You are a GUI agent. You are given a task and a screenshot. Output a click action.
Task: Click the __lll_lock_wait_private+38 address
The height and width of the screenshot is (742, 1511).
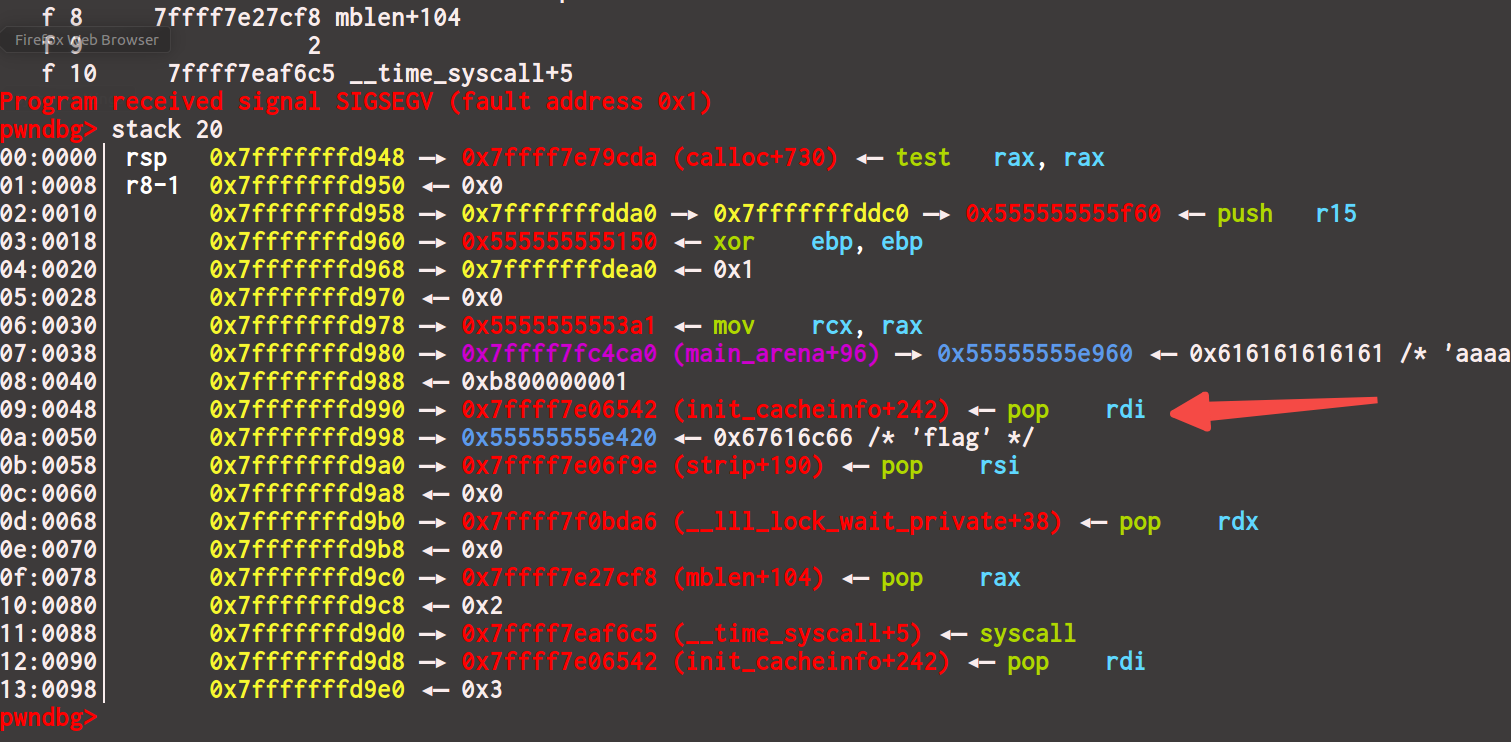click(x=760, y=522)
